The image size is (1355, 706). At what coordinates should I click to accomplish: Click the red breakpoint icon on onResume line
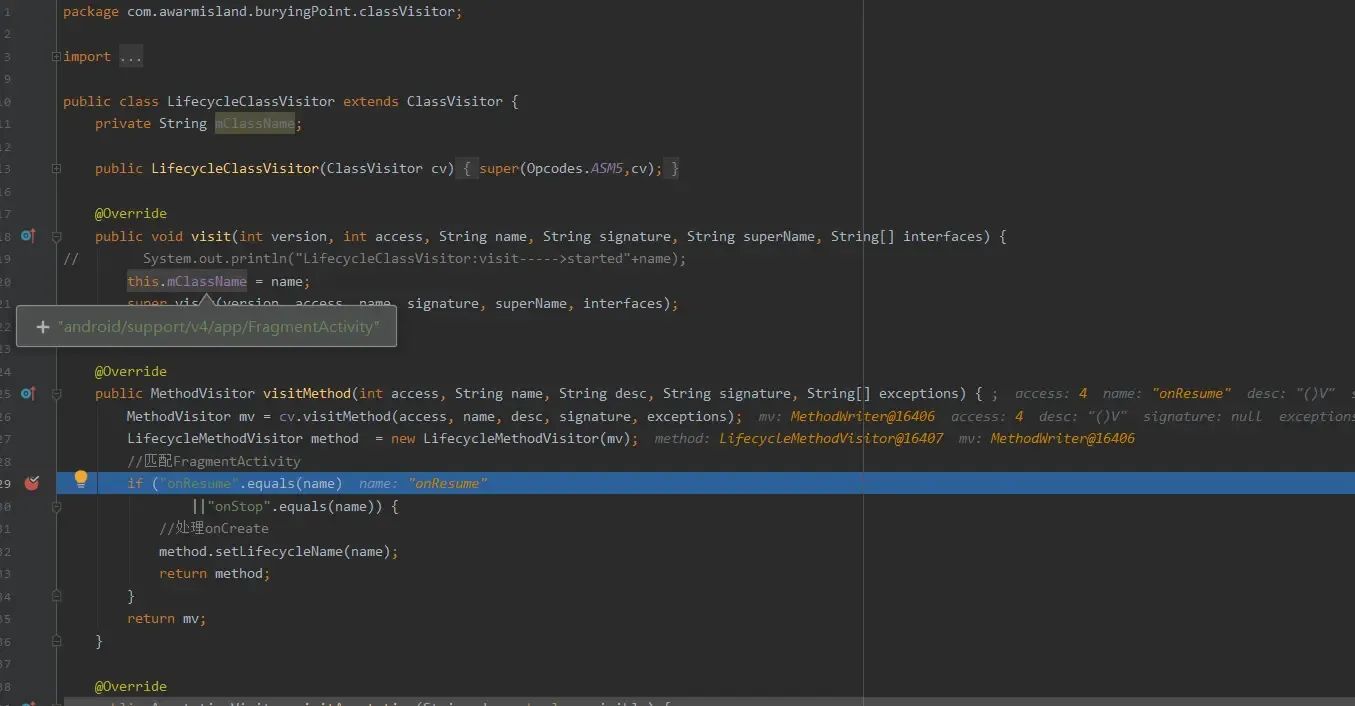point(31,483)
